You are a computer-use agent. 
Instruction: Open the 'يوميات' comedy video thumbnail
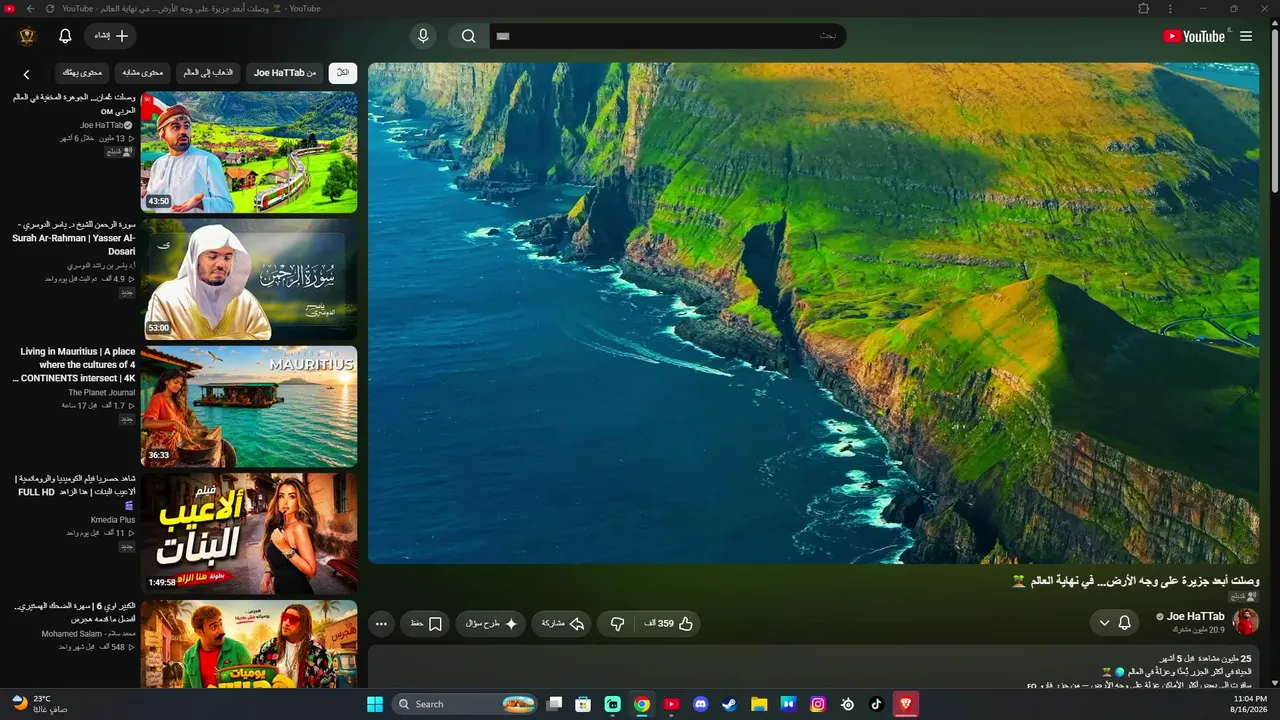[x=249, y=645]
